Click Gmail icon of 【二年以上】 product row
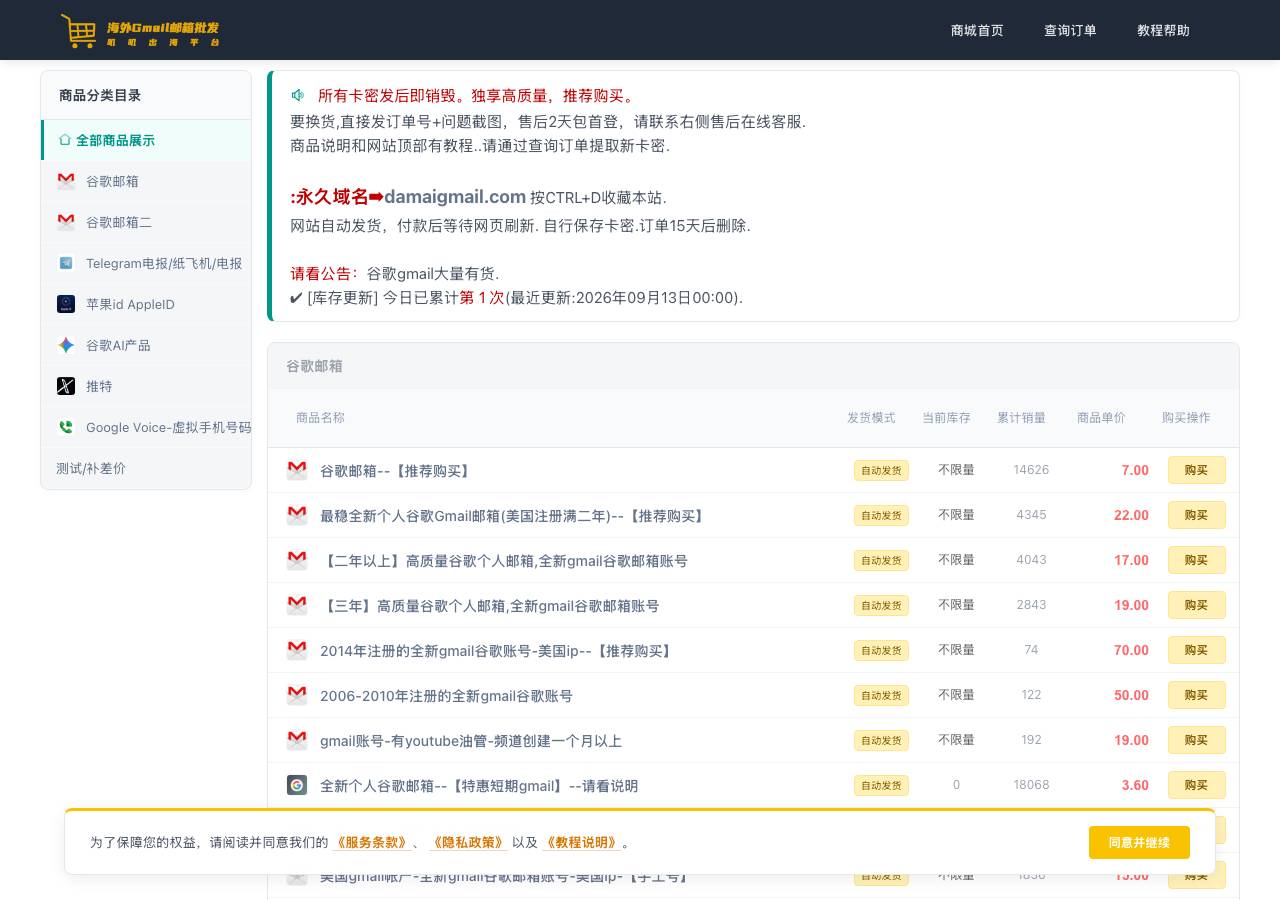This screenshot has width=1280, height=900. click(297, 560)
